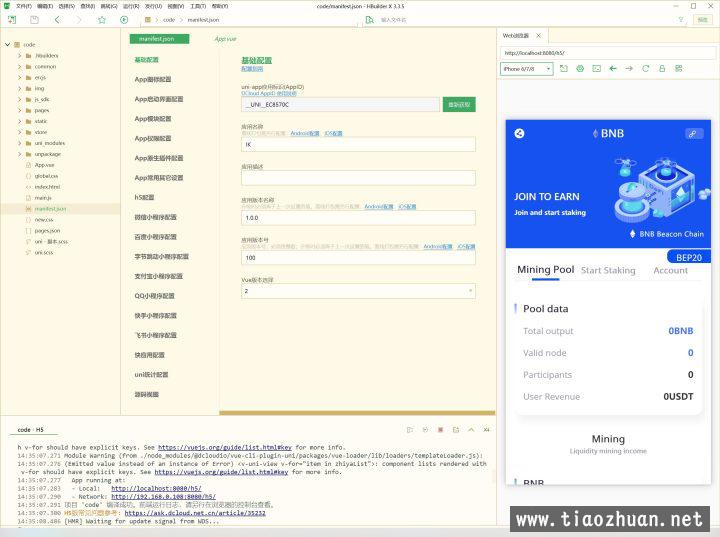The image size is (720, 537).
Task: Open index.html in project tree
Action: coord(47,187)
